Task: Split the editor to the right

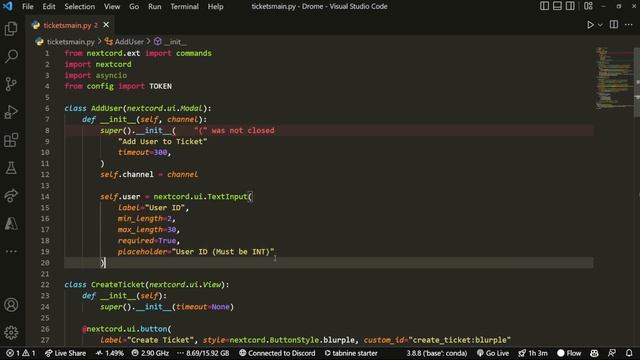Action: [613, 24]
